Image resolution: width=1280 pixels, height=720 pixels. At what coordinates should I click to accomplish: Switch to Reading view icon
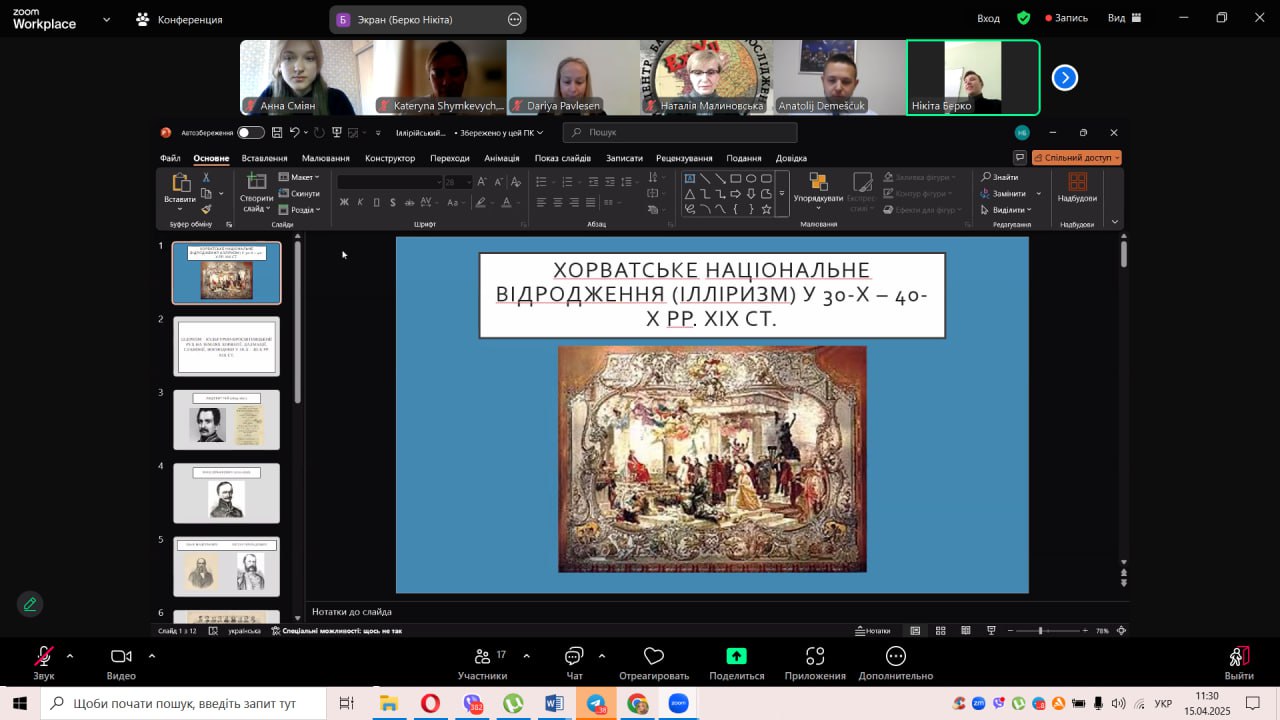965,631
